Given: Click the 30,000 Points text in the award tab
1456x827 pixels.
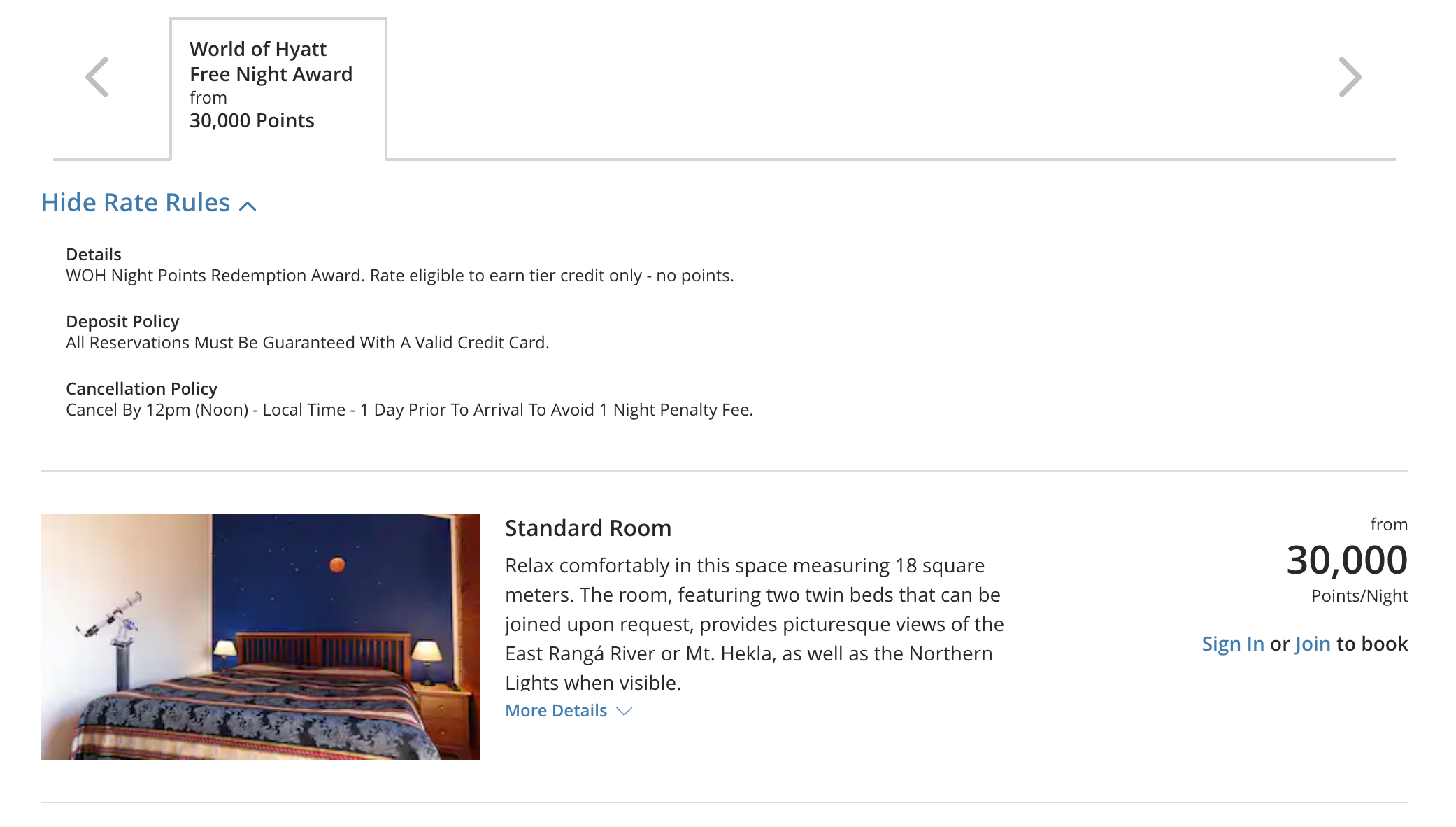Looking at the screenshot, I should [x=252, y=121].
